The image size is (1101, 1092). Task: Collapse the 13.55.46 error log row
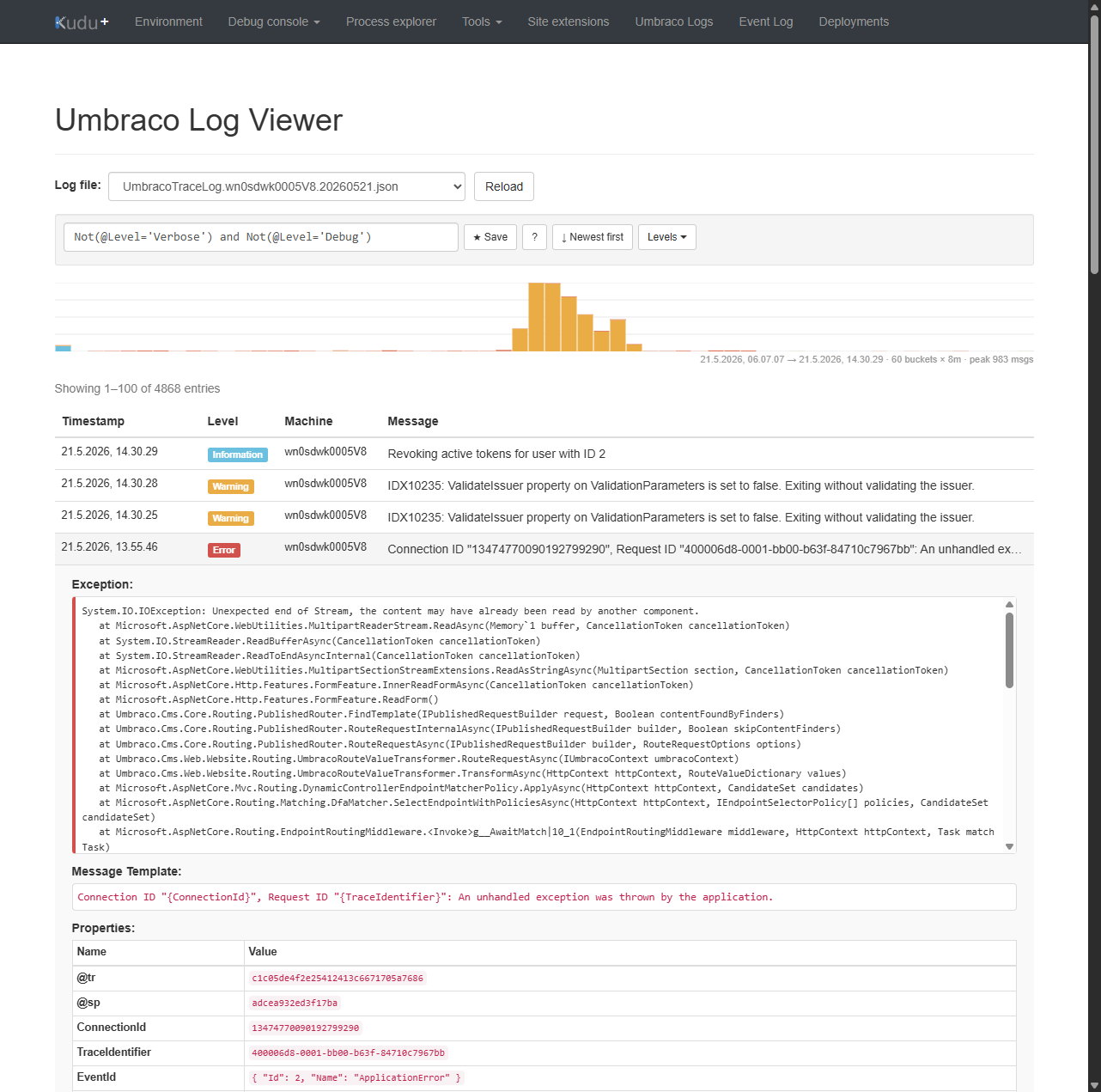coord(544,549)
